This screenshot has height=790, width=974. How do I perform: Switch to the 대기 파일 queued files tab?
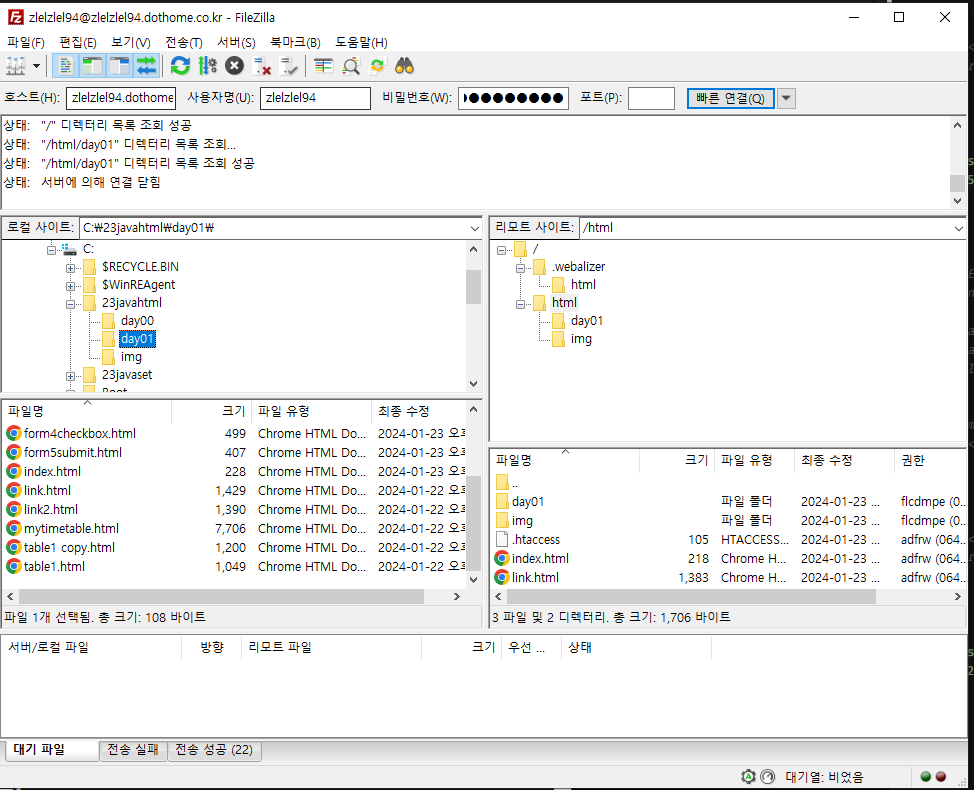(51, 750)
